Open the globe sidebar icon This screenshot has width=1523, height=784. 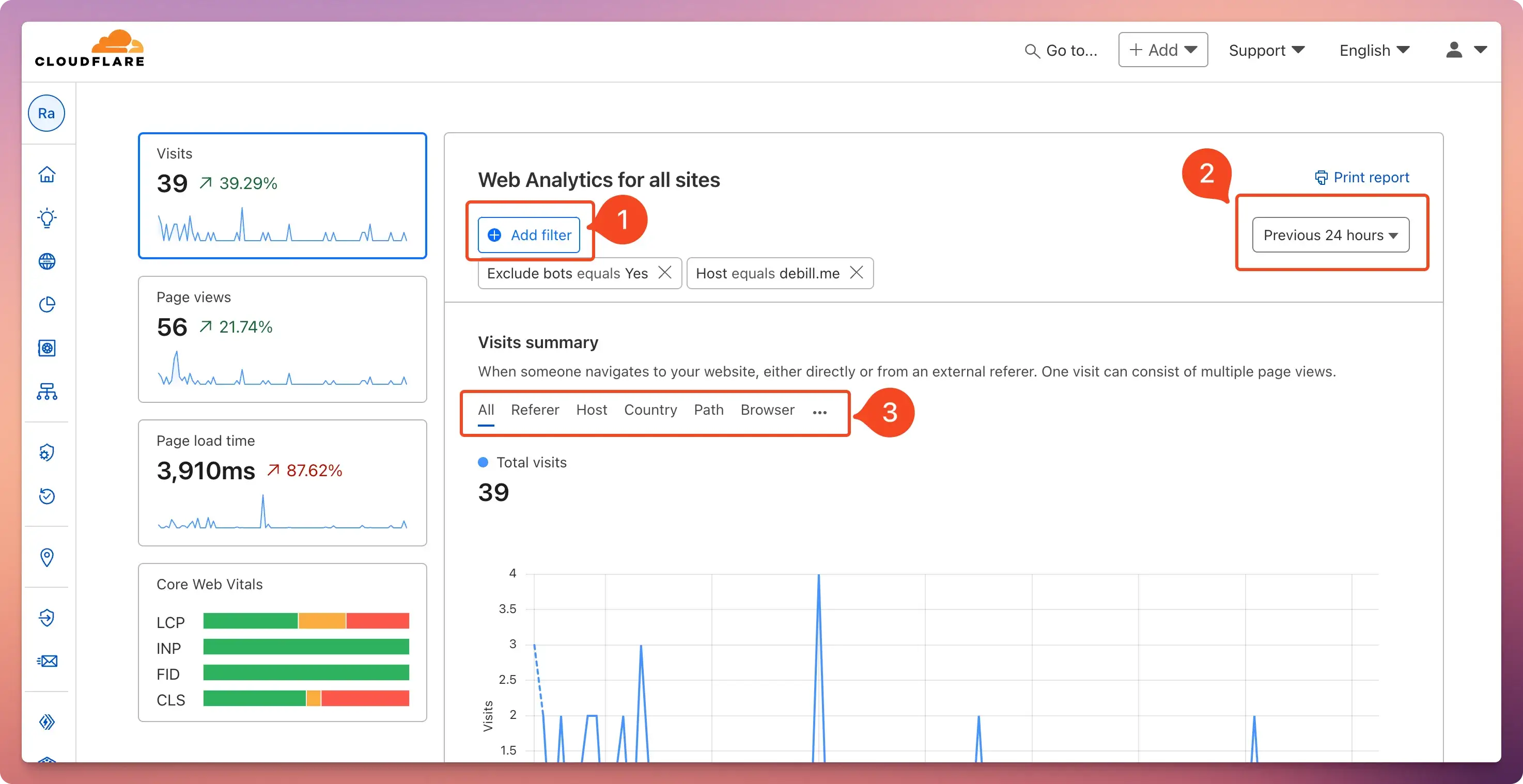tap(46, 261)
